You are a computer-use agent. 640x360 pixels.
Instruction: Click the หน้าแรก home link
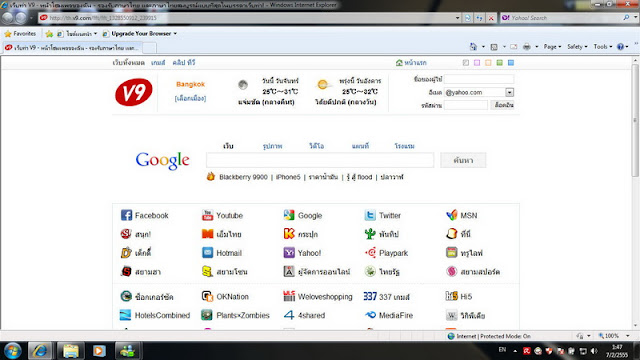(x=411, y=62)
